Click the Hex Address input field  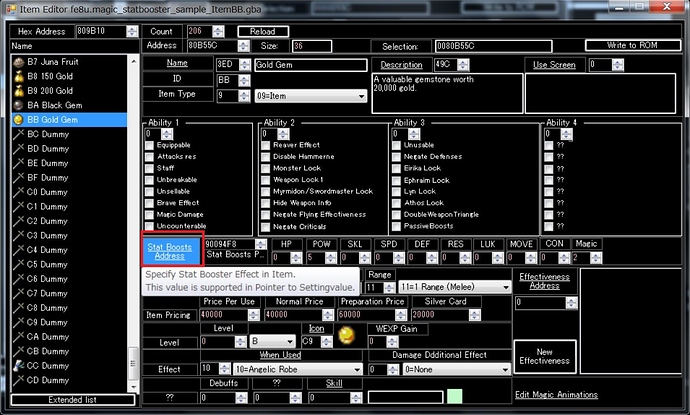coord(102,31)
